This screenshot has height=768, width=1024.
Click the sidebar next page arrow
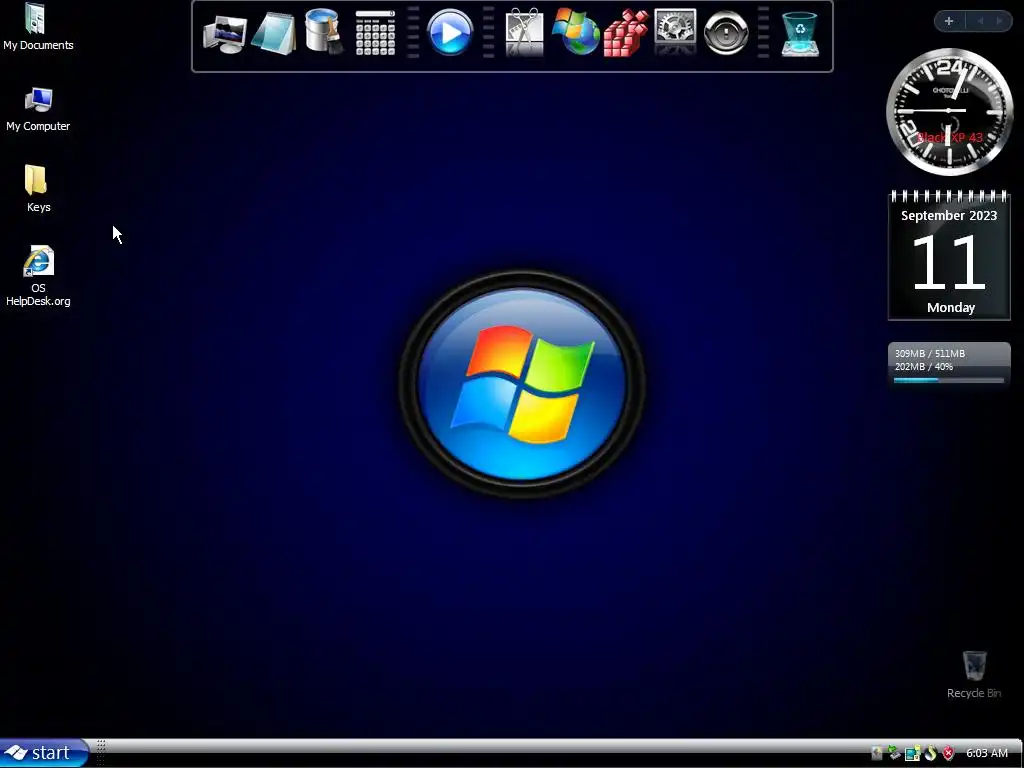pyautogui.click(x=999, y=21)
